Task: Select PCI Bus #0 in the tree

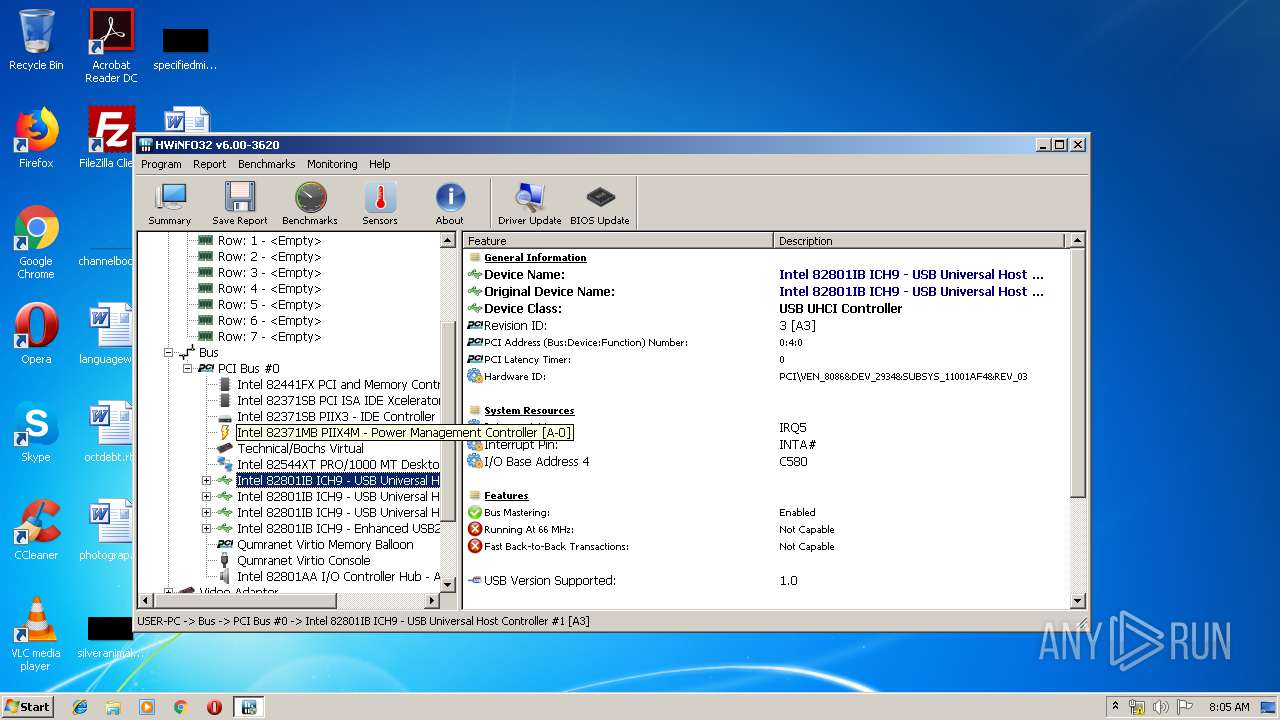Action: click(248, 369)
